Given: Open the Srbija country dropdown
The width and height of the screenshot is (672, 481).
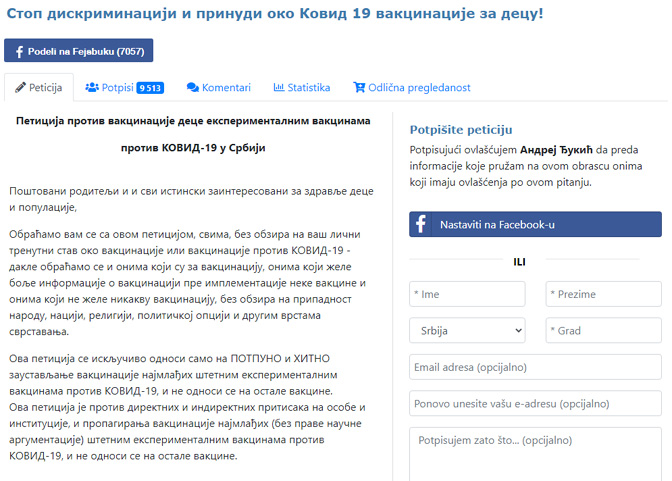Looking at the screenshot, I should tap(467, 330).
